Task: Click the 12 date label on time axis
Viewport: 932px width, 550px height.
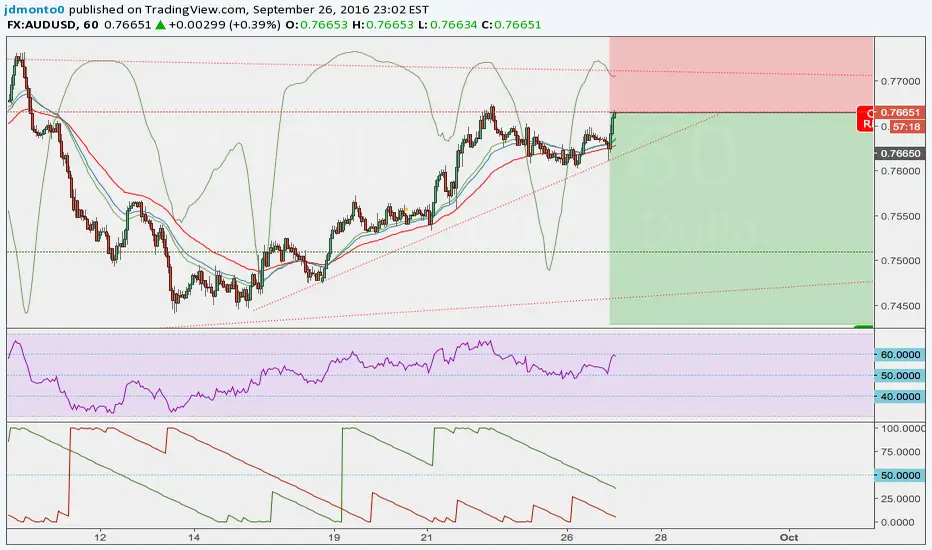Action: 100,538
